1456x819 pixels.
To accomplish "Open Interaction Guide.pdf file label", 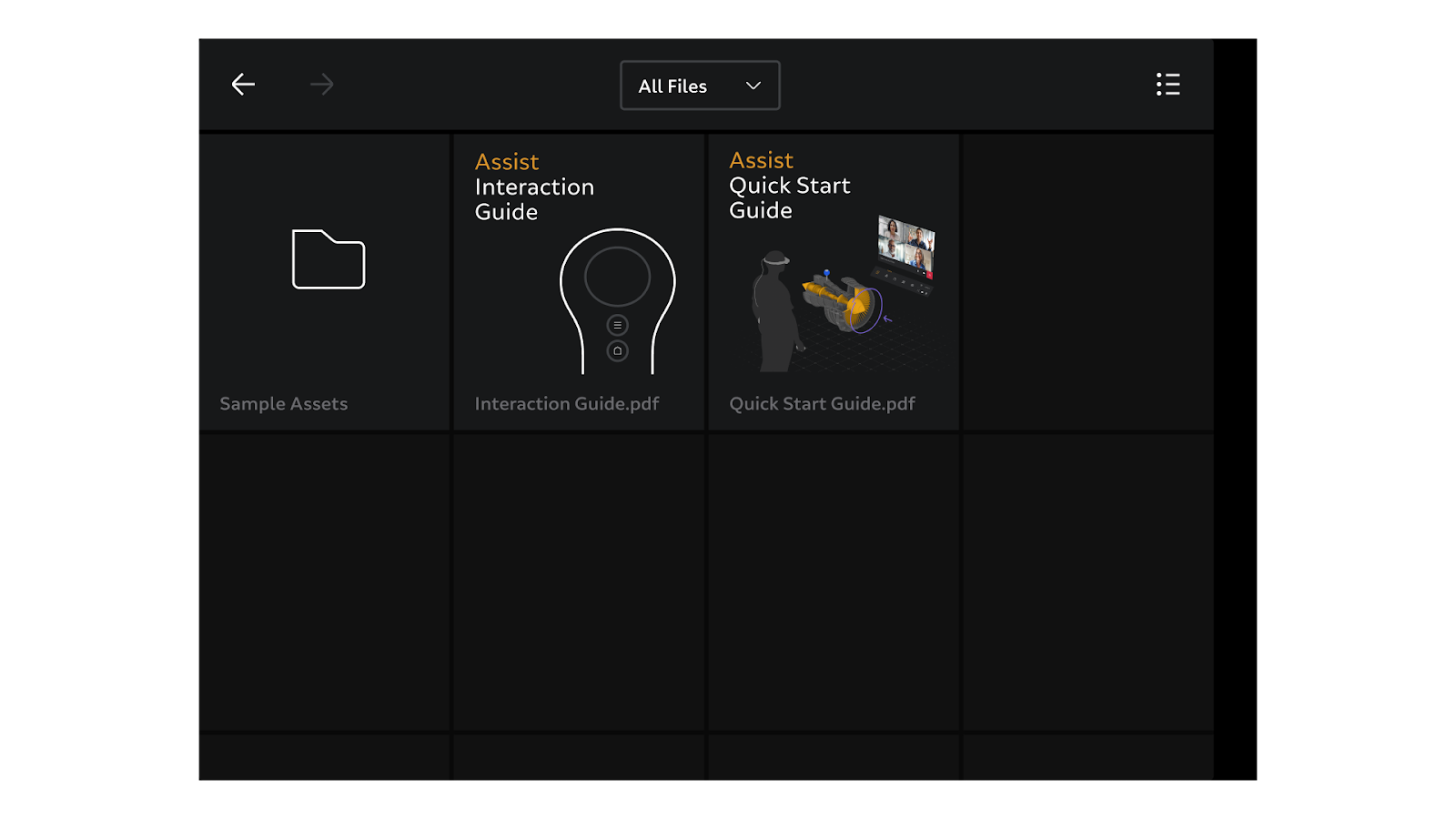I will pos(566,403).
